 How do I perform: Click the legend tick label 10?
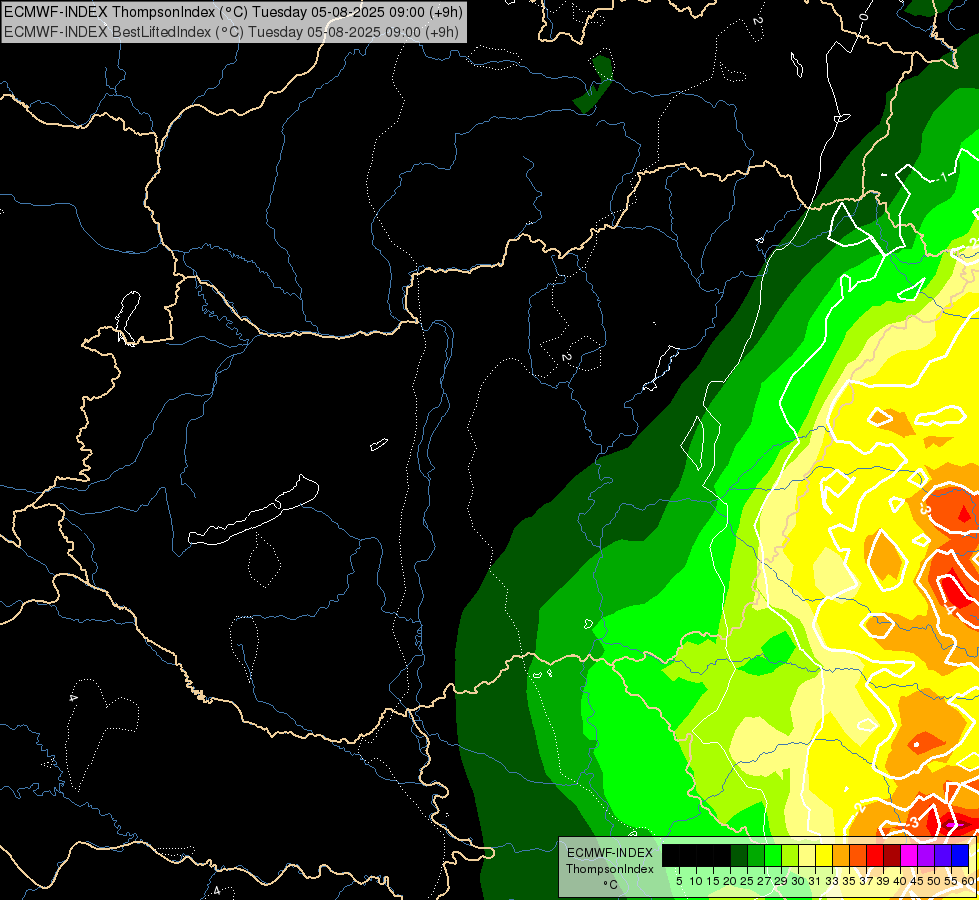pyautogui.click(x=696, y=881)
